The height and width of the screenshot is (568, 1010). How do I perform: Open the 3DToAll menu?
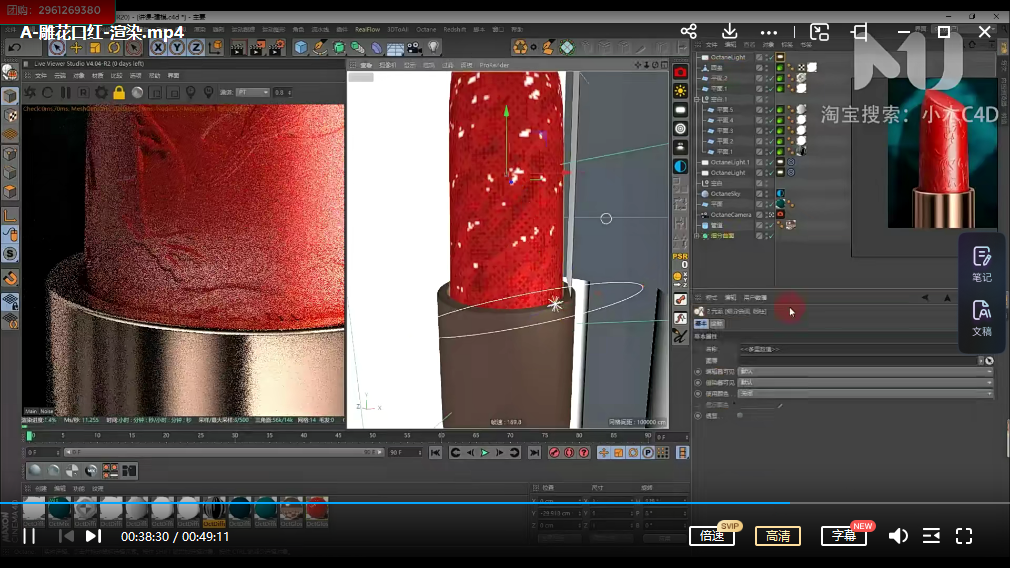point(397,30)
